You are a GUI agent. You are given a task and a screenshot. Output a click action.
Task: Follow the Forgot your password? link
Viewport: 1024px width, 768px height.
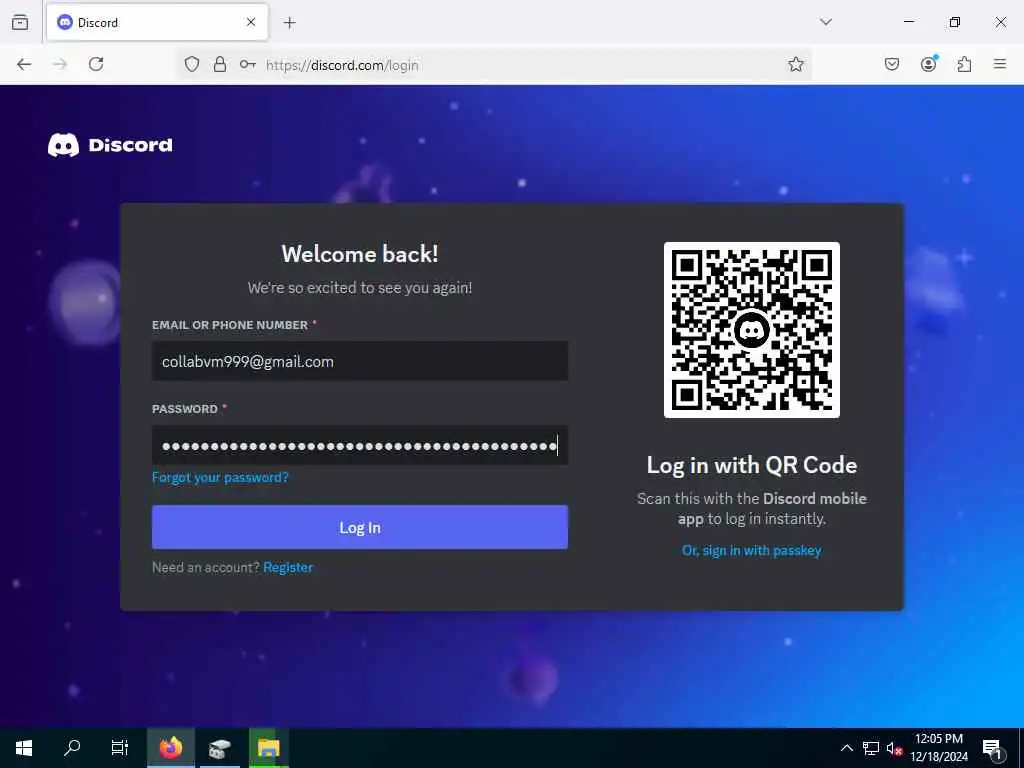pos(220,477)
